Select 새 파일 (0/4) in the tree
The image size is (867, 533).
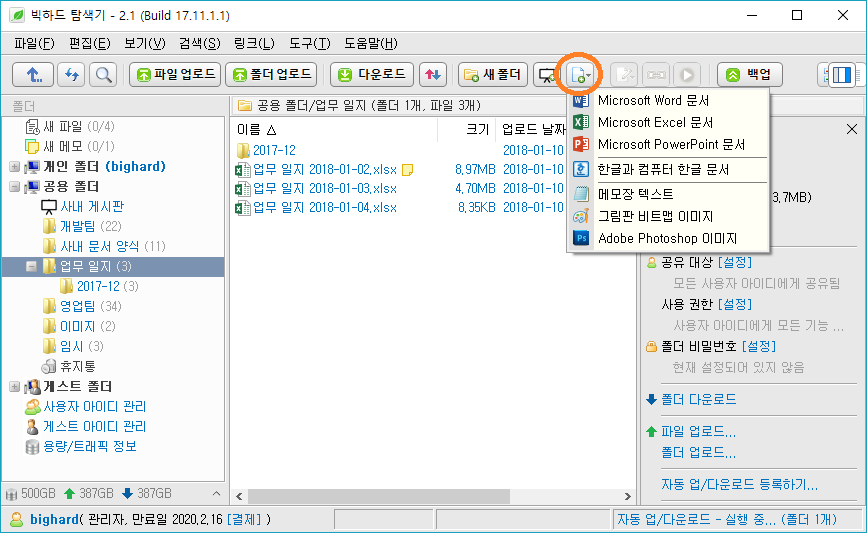click(x=70, y=127)
